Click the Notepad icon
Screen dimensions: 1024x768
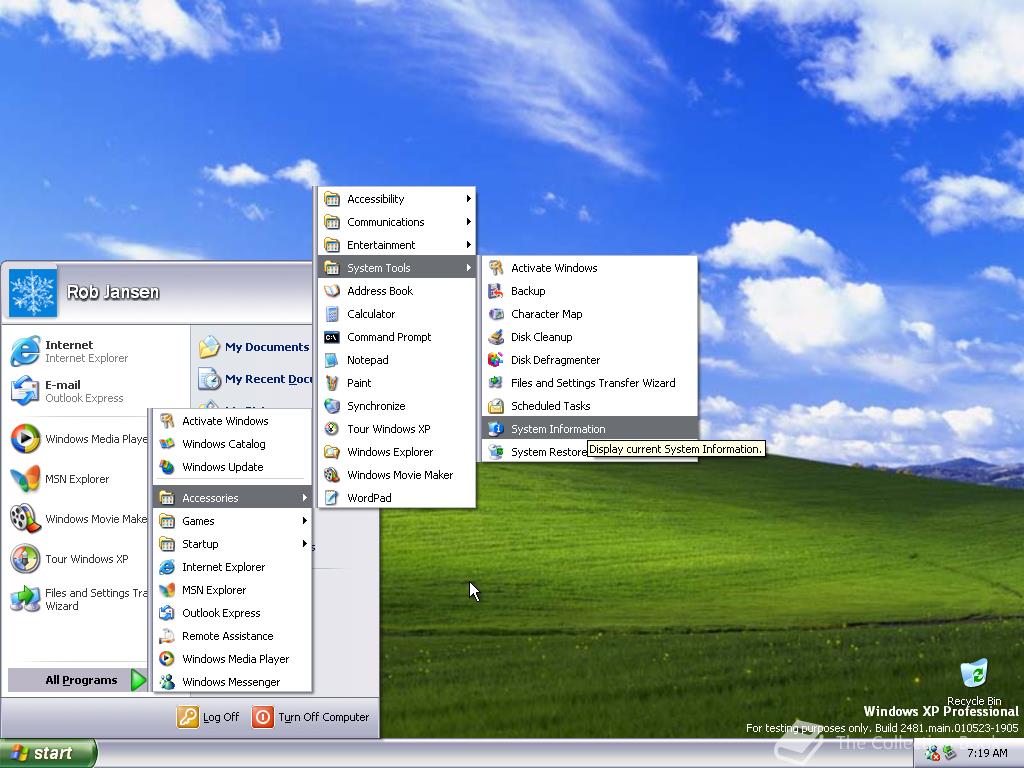click(x=332, y=360)
